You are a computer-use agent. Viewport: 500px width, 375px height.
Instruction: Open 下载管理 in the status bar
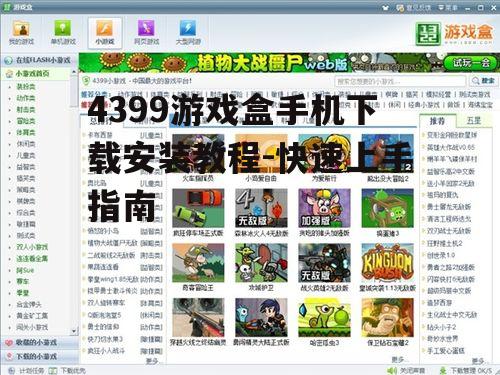point(466,370)
